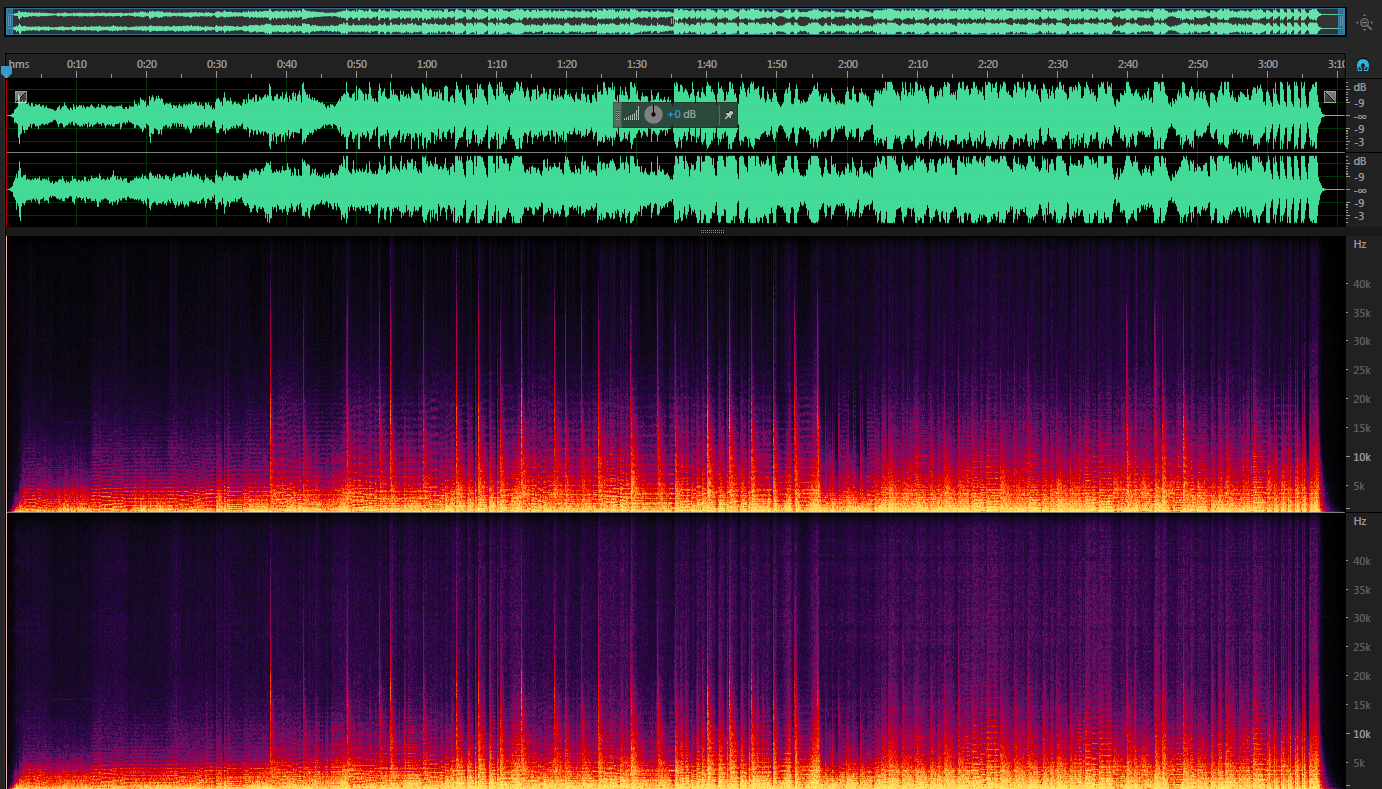Click the playhead marker at timeline start
1382x789 pixels.
8,71
